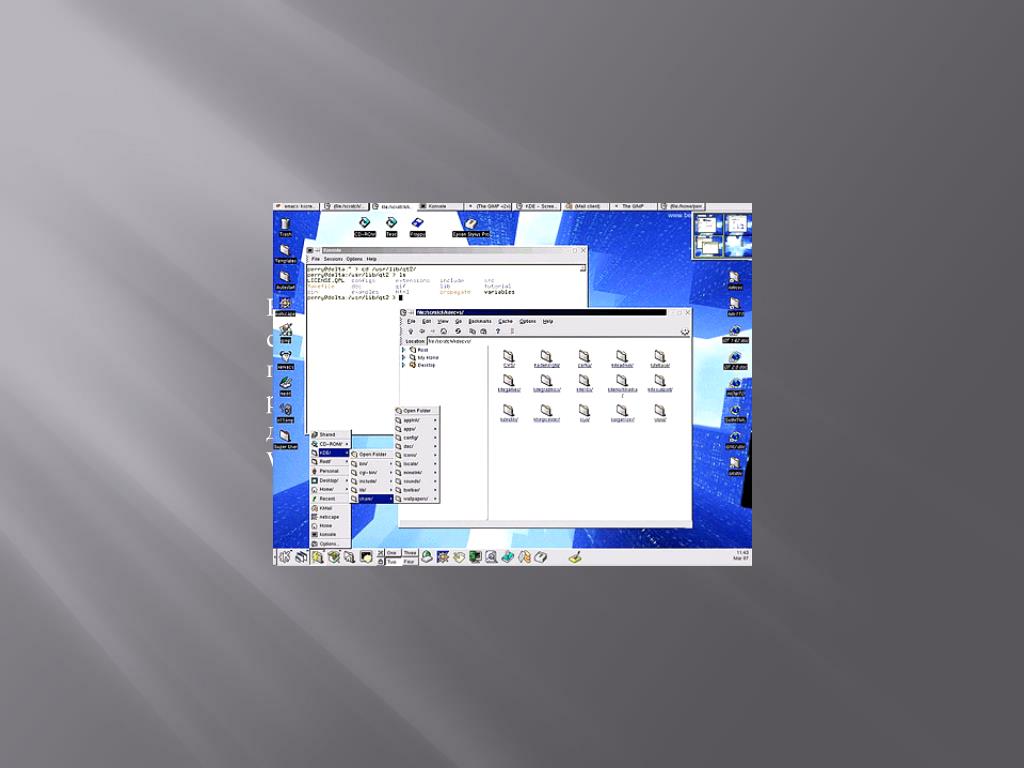The height and width of the screenshot is (768, 1024).
Task: Switch to desktop Two
Action: [392, 561]
